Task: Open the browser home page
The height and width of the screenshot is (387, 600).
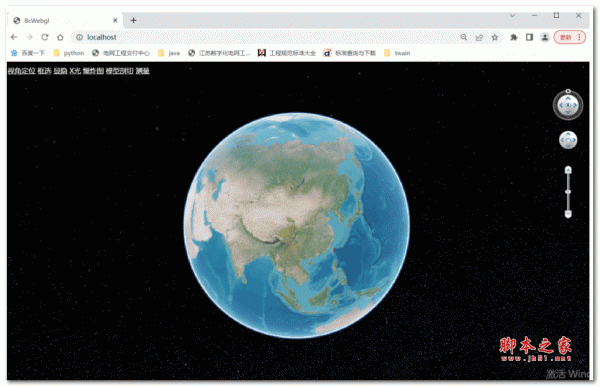Action: tap(60, 37)
